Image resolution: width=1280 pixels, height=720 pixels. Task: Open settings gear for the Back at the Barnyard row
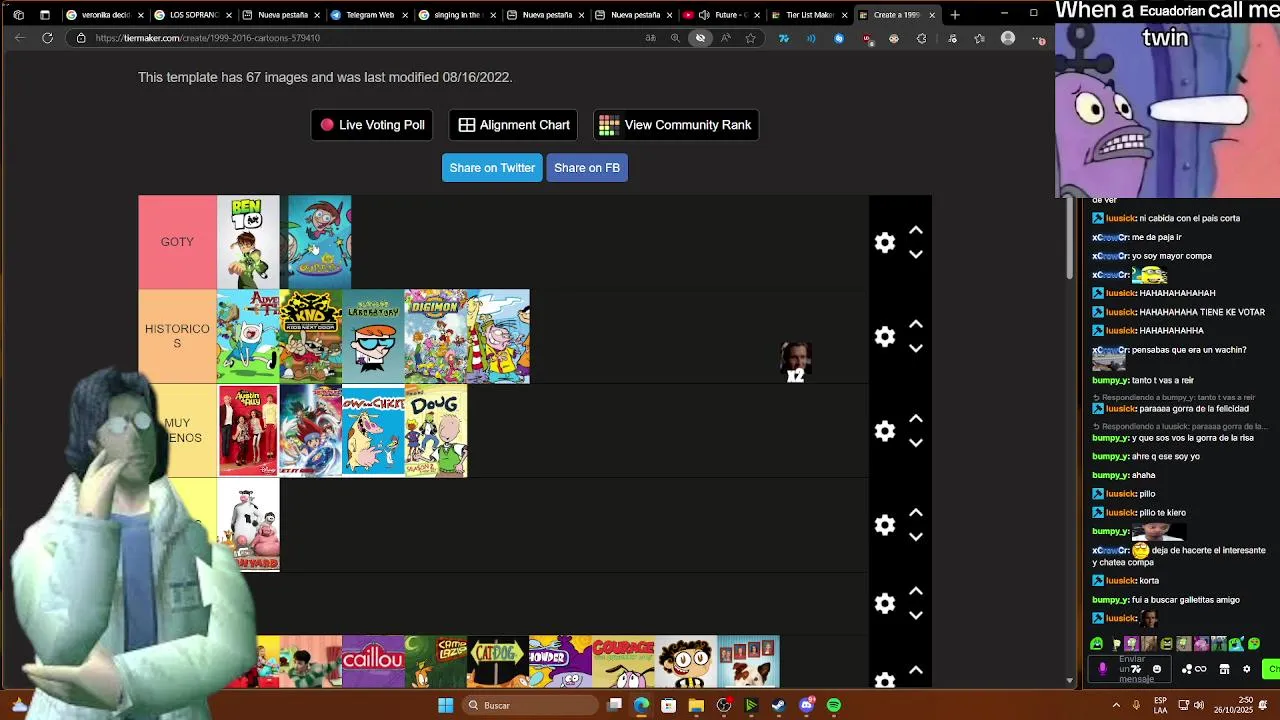point(885,525)
